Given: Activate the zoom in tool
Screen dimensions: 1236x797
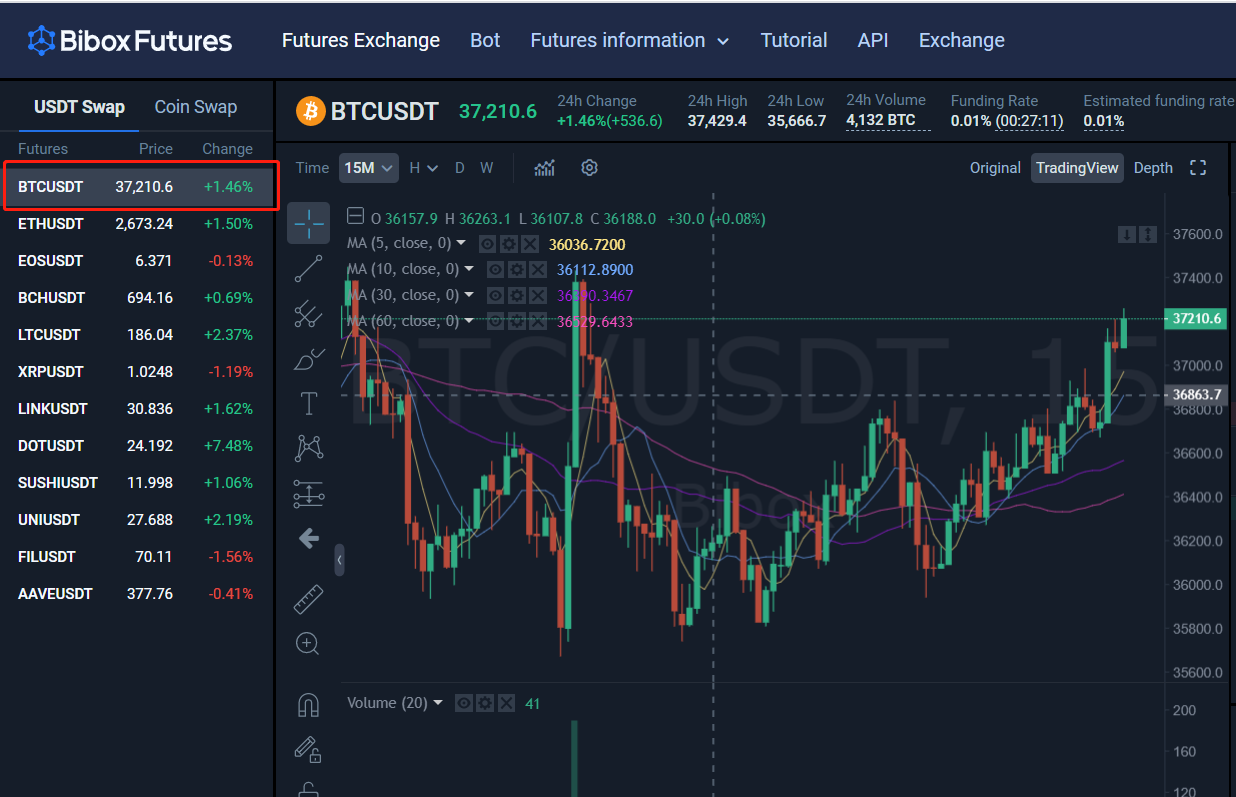Looking at the screenshot, I should (308, 643).
